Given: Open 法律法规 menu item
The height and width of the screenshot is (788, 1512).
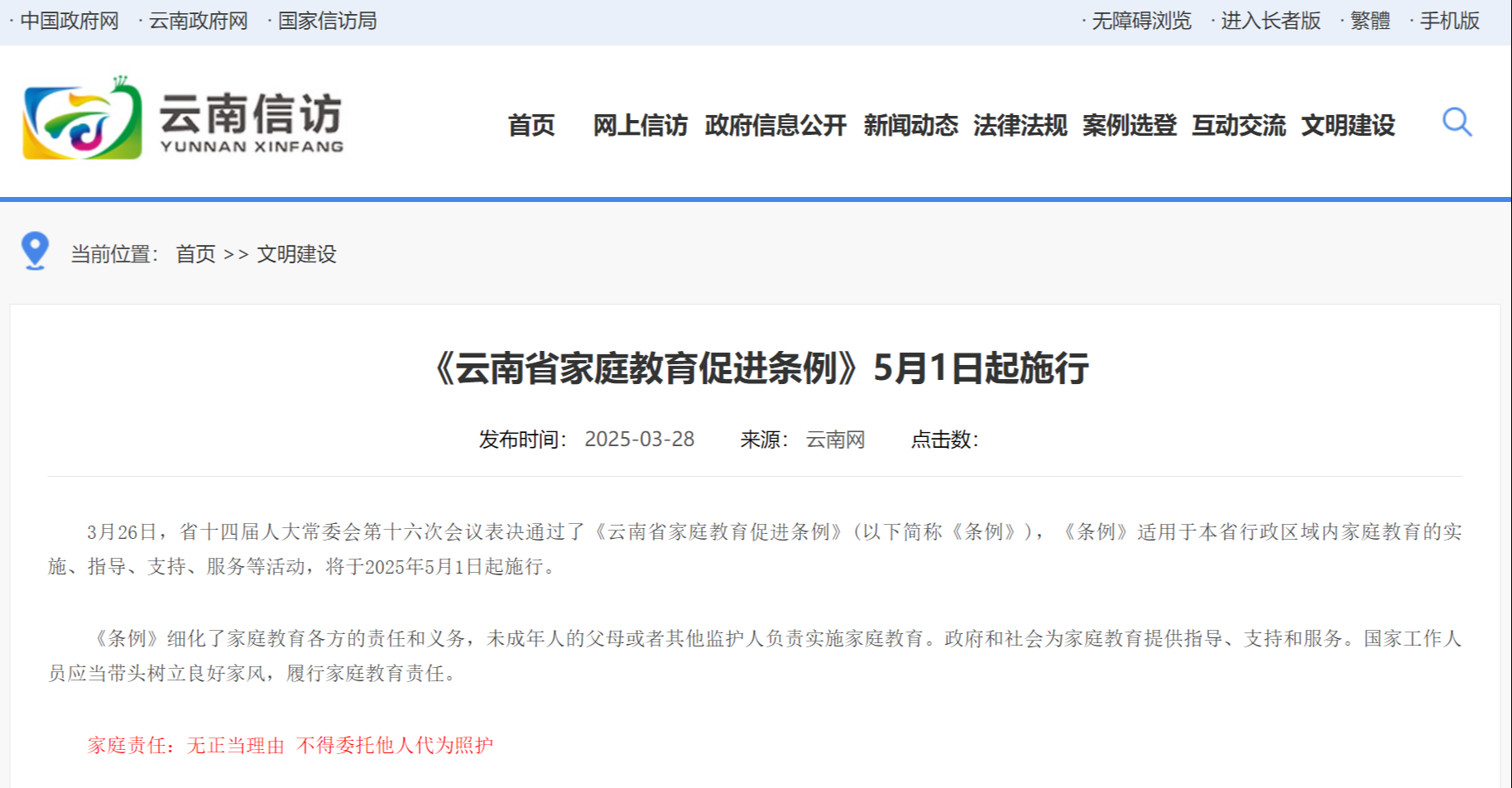Looking at the screenshot, I should [x=1020, y=125].
